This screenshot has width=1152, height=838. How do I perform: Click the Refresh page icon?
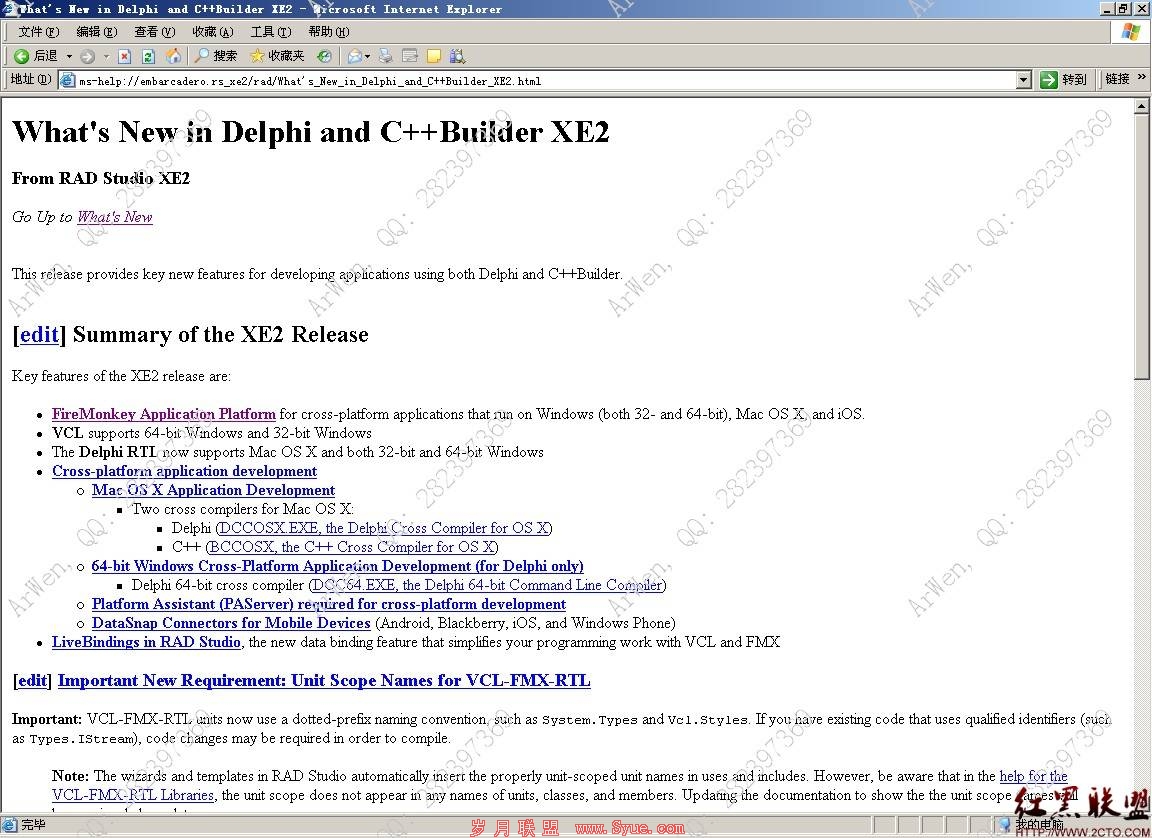(x=148, y=56)
